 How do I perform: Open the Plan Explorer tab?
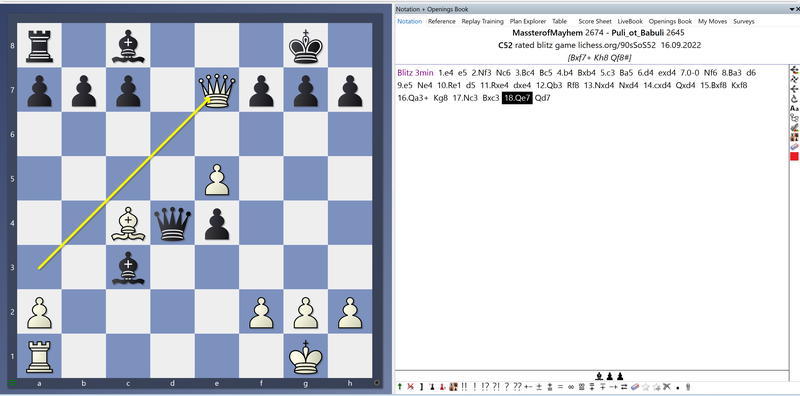click(x=528, y=21)
